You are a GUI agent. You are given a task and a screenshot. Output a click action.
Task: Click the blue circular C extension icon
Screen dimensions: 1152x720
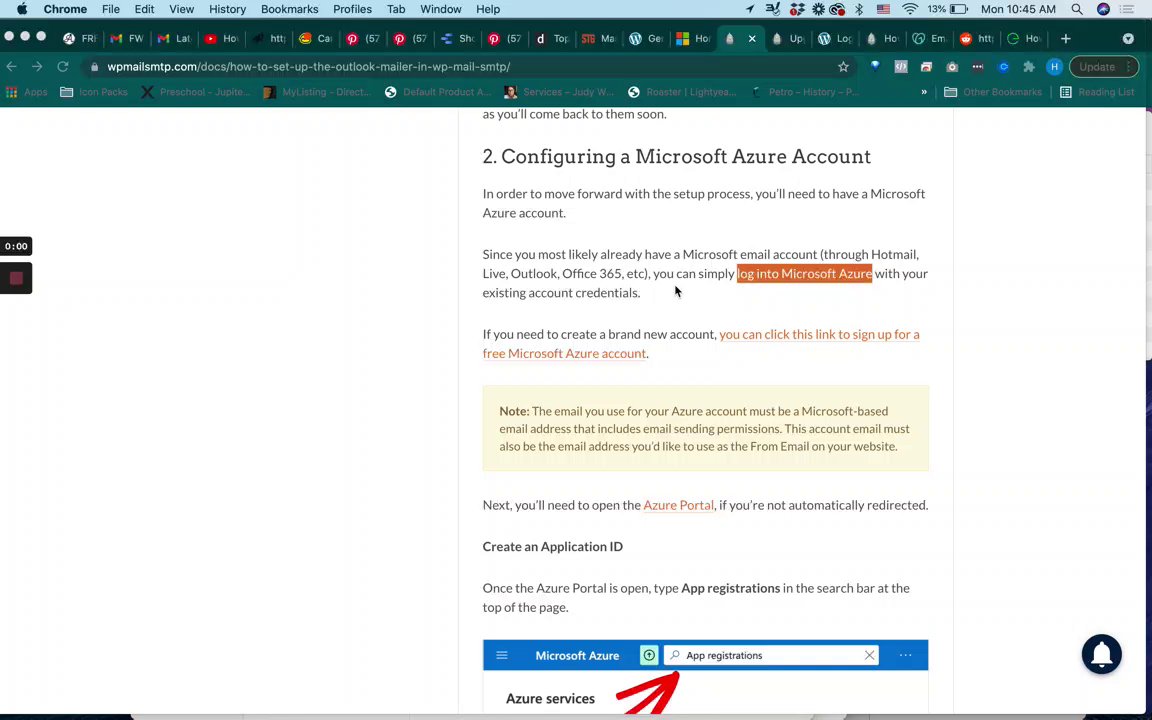click(x=1003, y=67)
